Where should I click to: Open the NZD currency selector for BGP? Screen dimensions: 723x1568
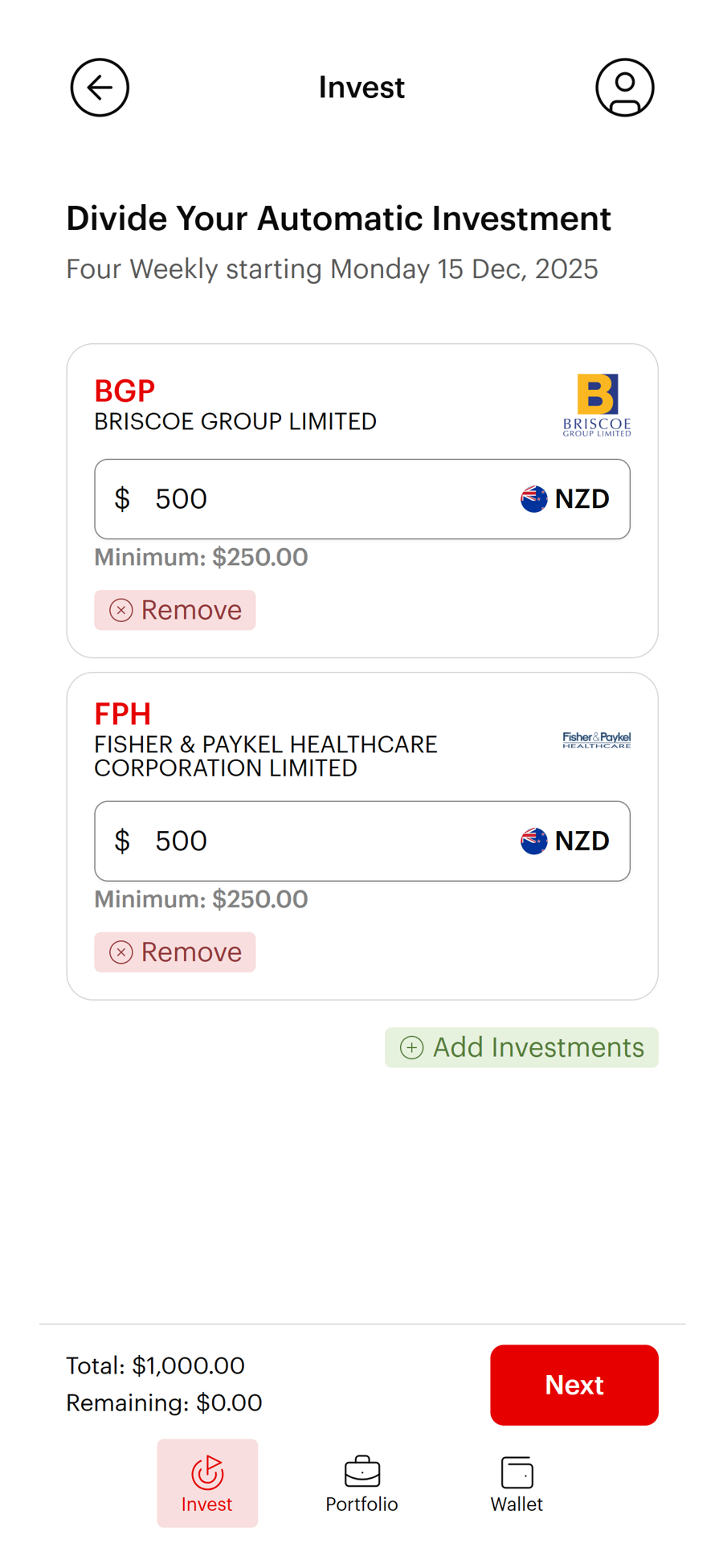565,498
